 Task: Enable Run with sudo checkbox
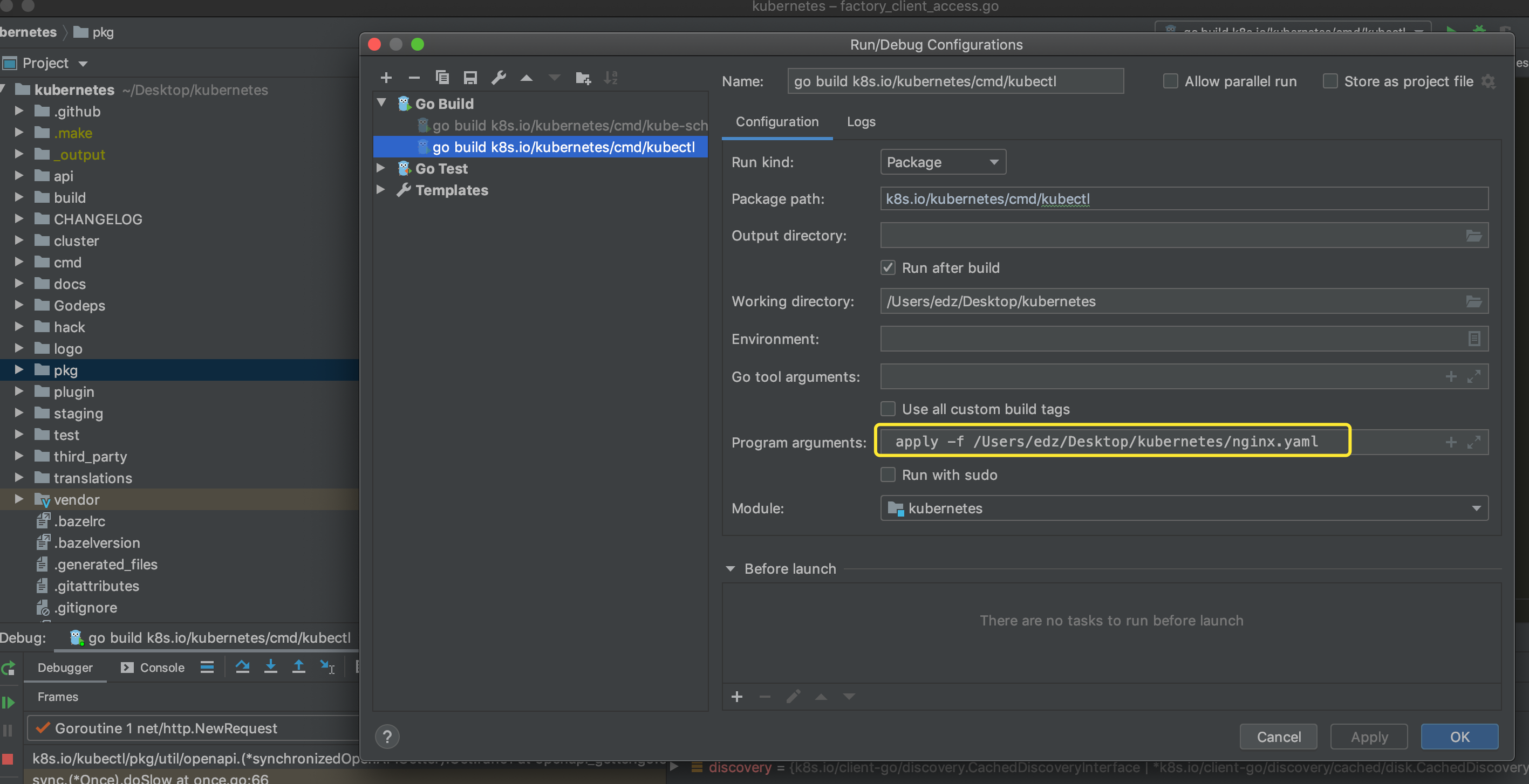[x=888, y=475]
